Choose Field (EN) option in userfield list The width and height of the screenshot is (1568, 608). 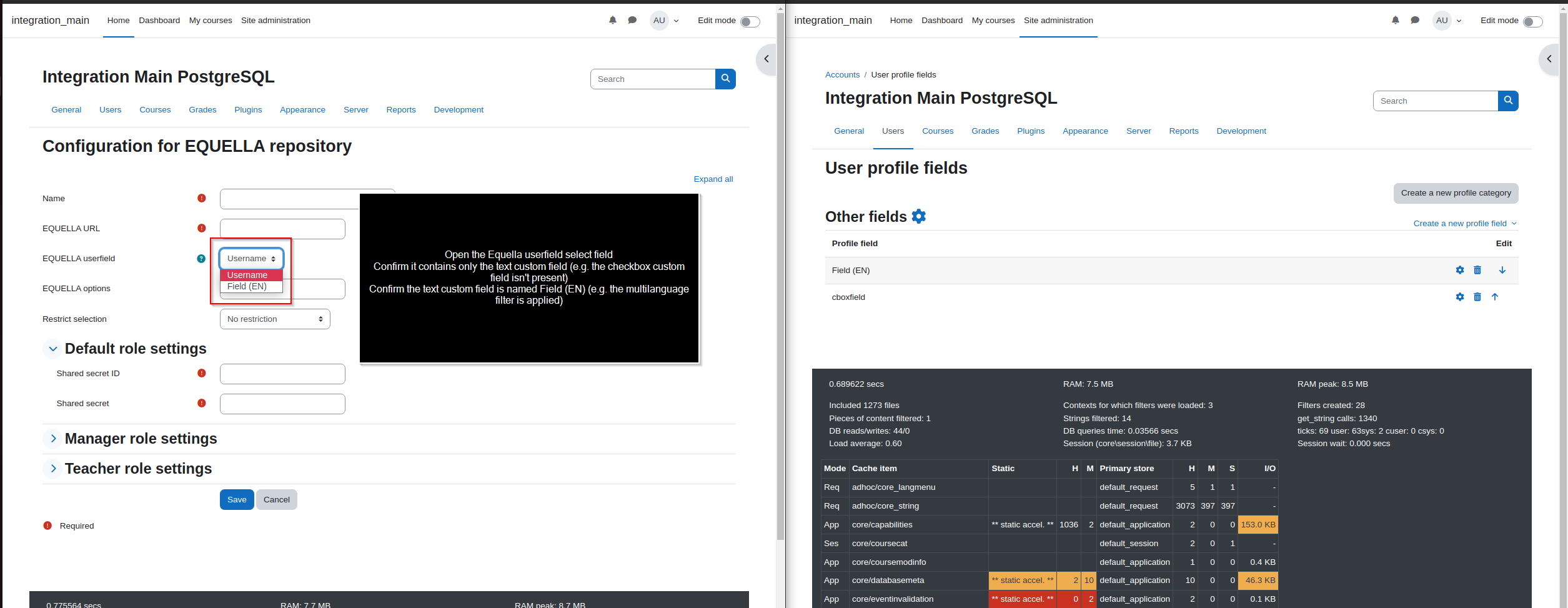coord(251,286)
